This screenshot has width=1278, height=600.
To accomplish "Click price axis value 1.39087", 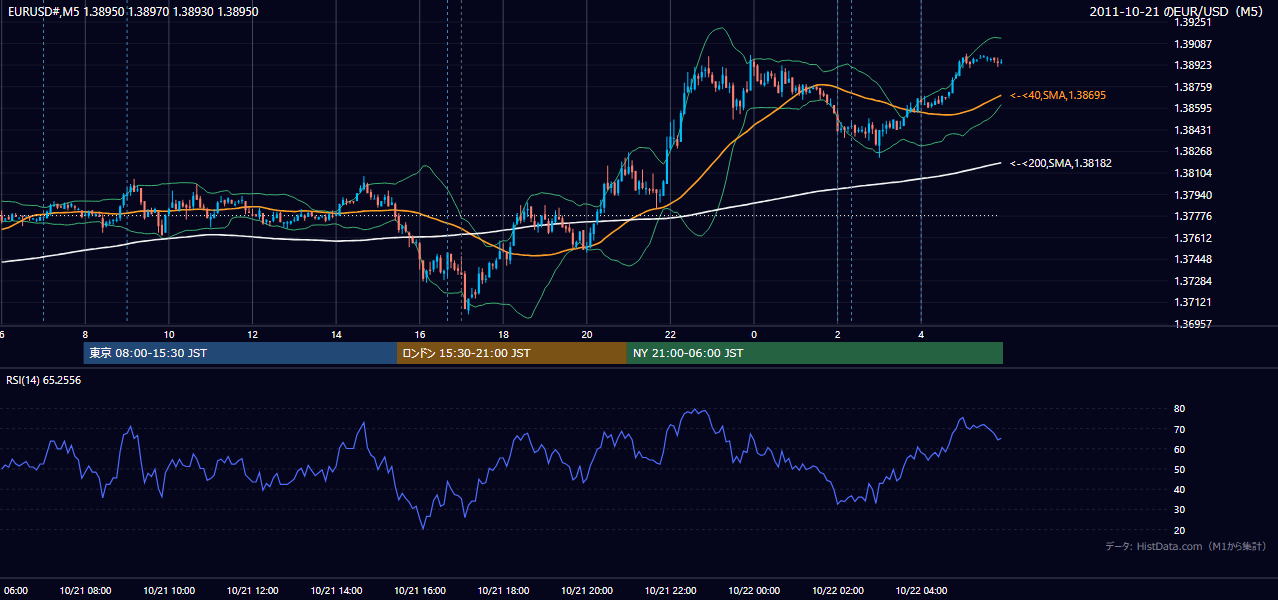I will (x=1192, y=43).
